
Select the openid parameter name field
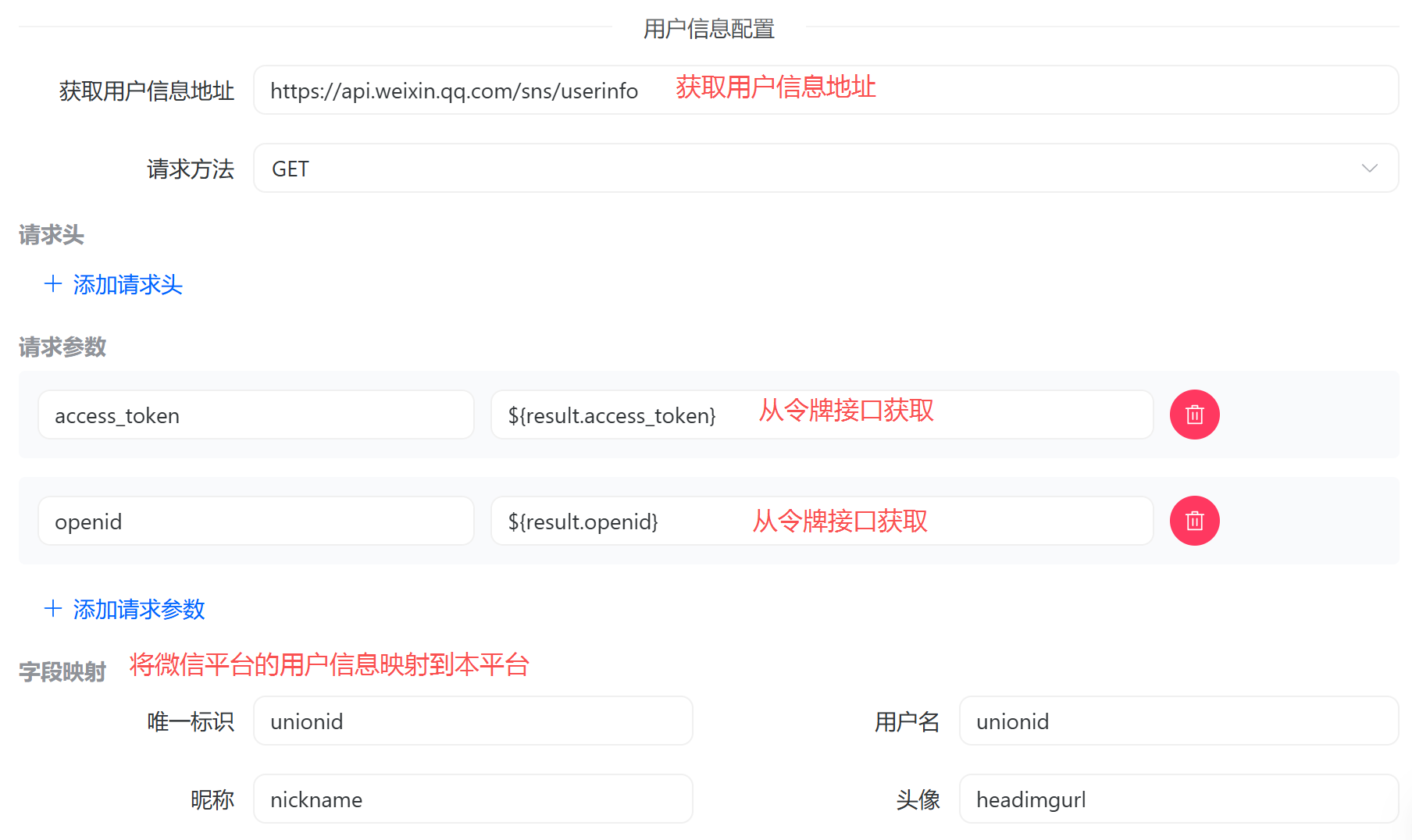(x=255, y=521)
